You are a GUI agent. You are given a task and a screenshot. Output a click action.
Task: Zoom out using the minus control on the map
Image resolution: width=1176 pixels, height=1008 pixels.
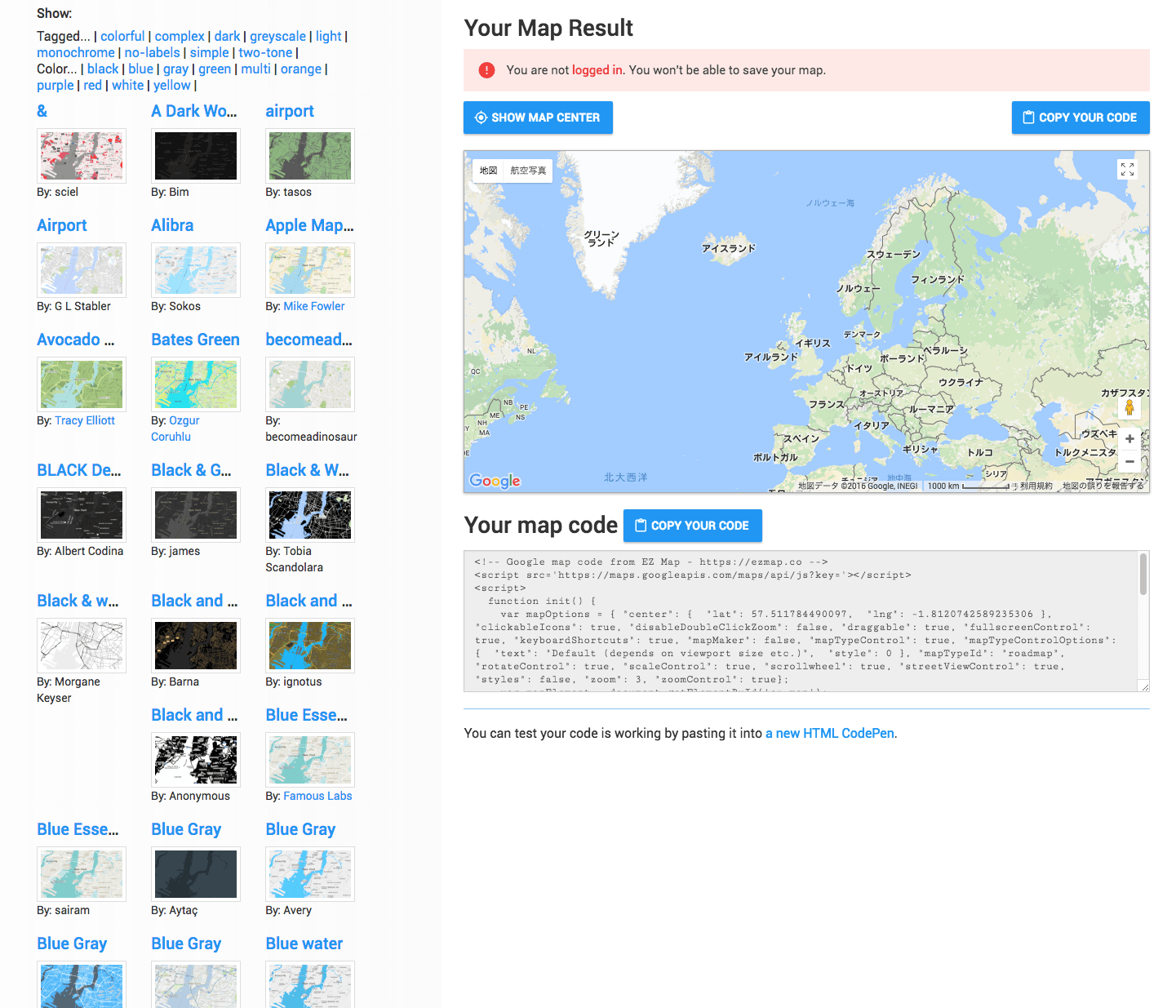click(1129, 461)
